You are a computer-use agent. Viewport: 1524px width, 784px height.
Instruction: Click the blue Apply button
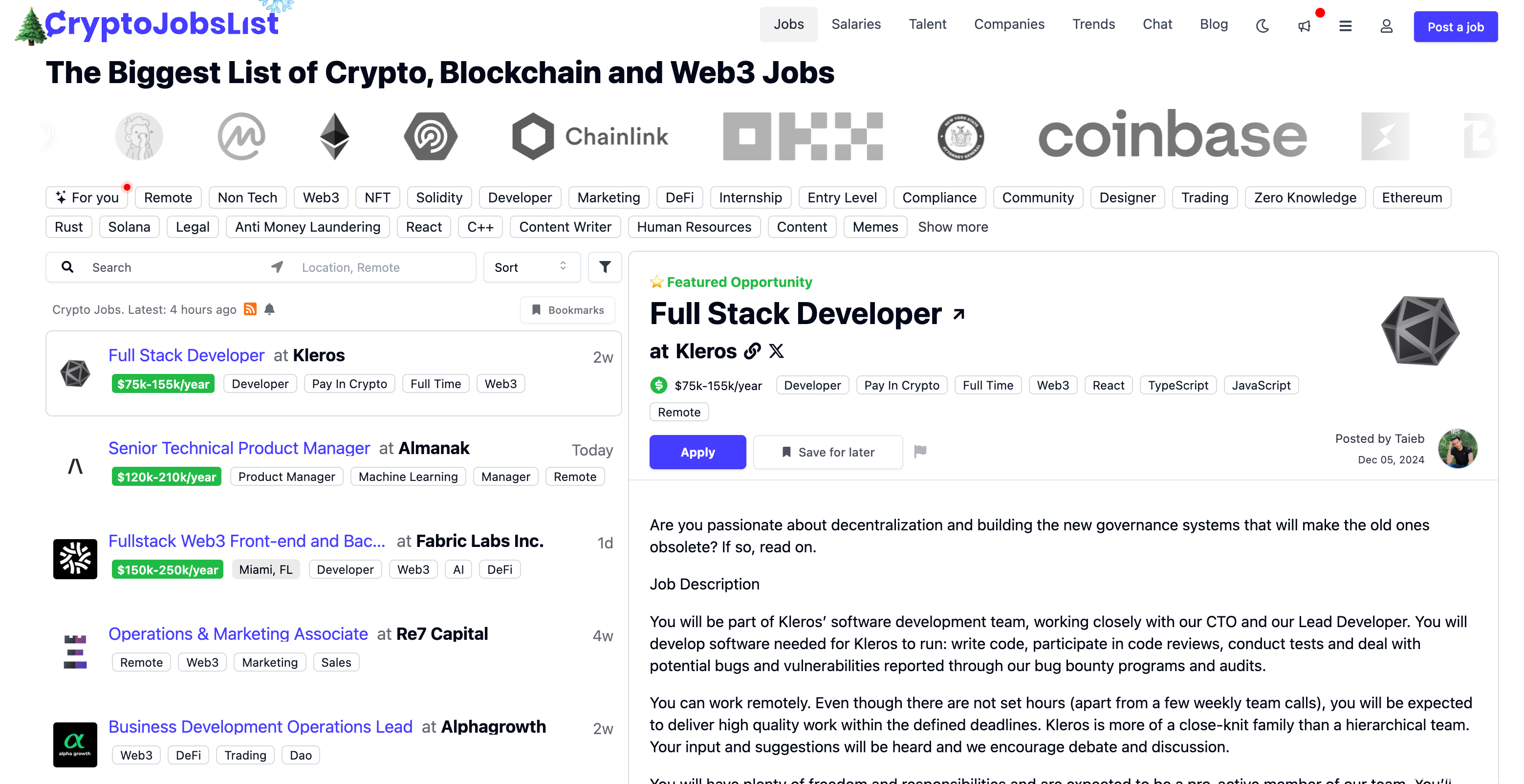(x=697, y=453)
